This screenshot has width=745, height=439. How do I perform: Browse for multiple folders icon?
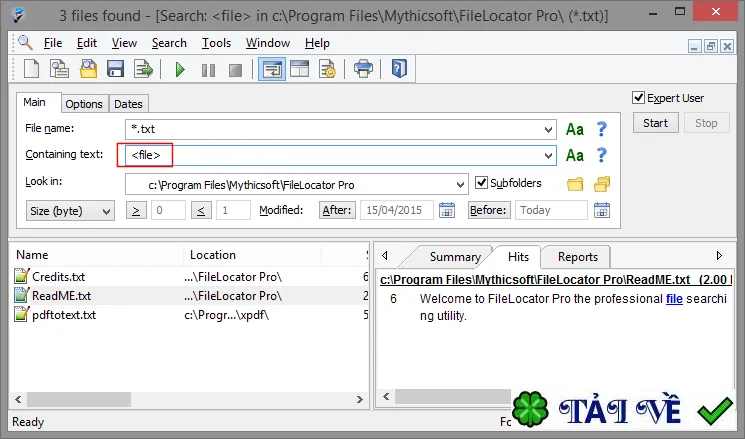pos(602,184)
